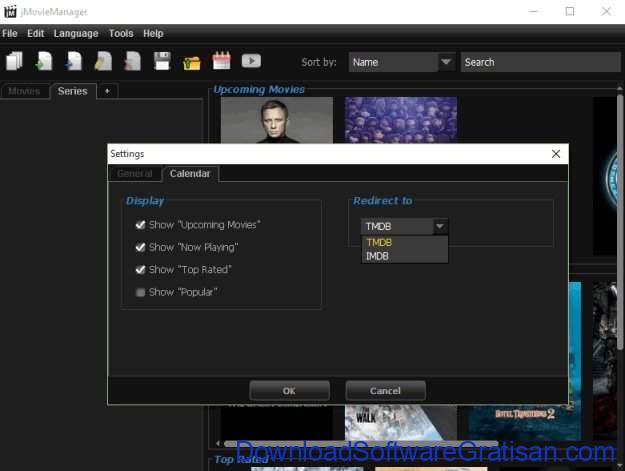Switch to the General settings tab
Viewport: 625px width, 471px height.
pyautogui.click(x=135, y=174)
